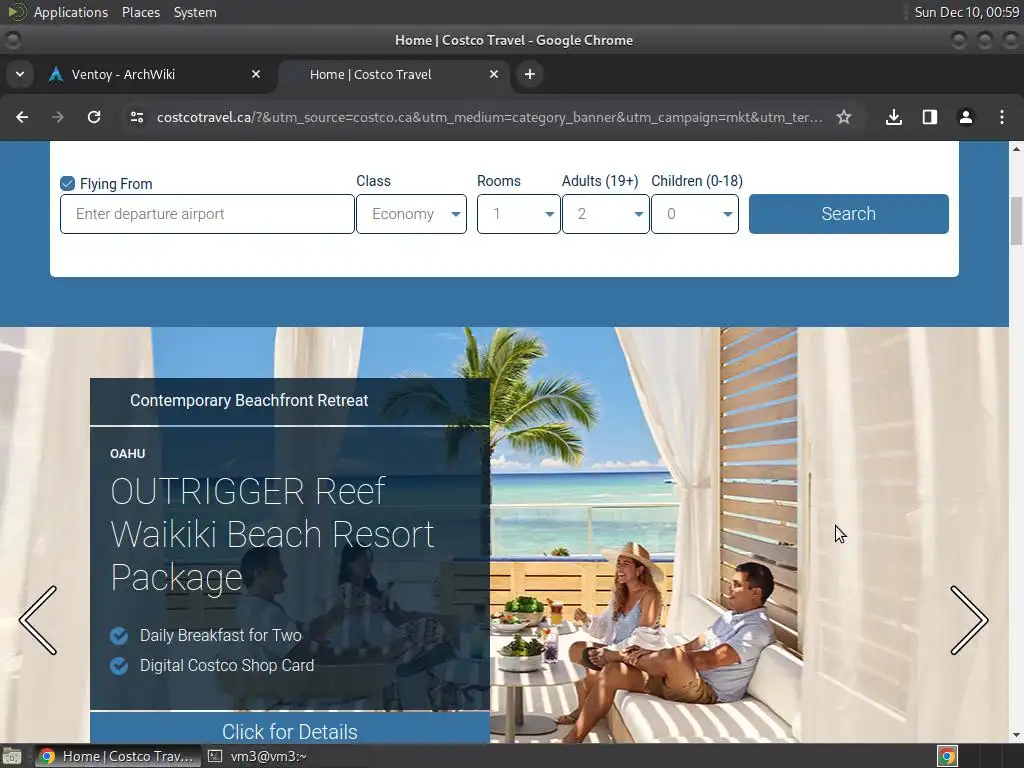Screen dimensions: 1024x768
Task: Click the Click for Details button
Action: click(290, 729)
